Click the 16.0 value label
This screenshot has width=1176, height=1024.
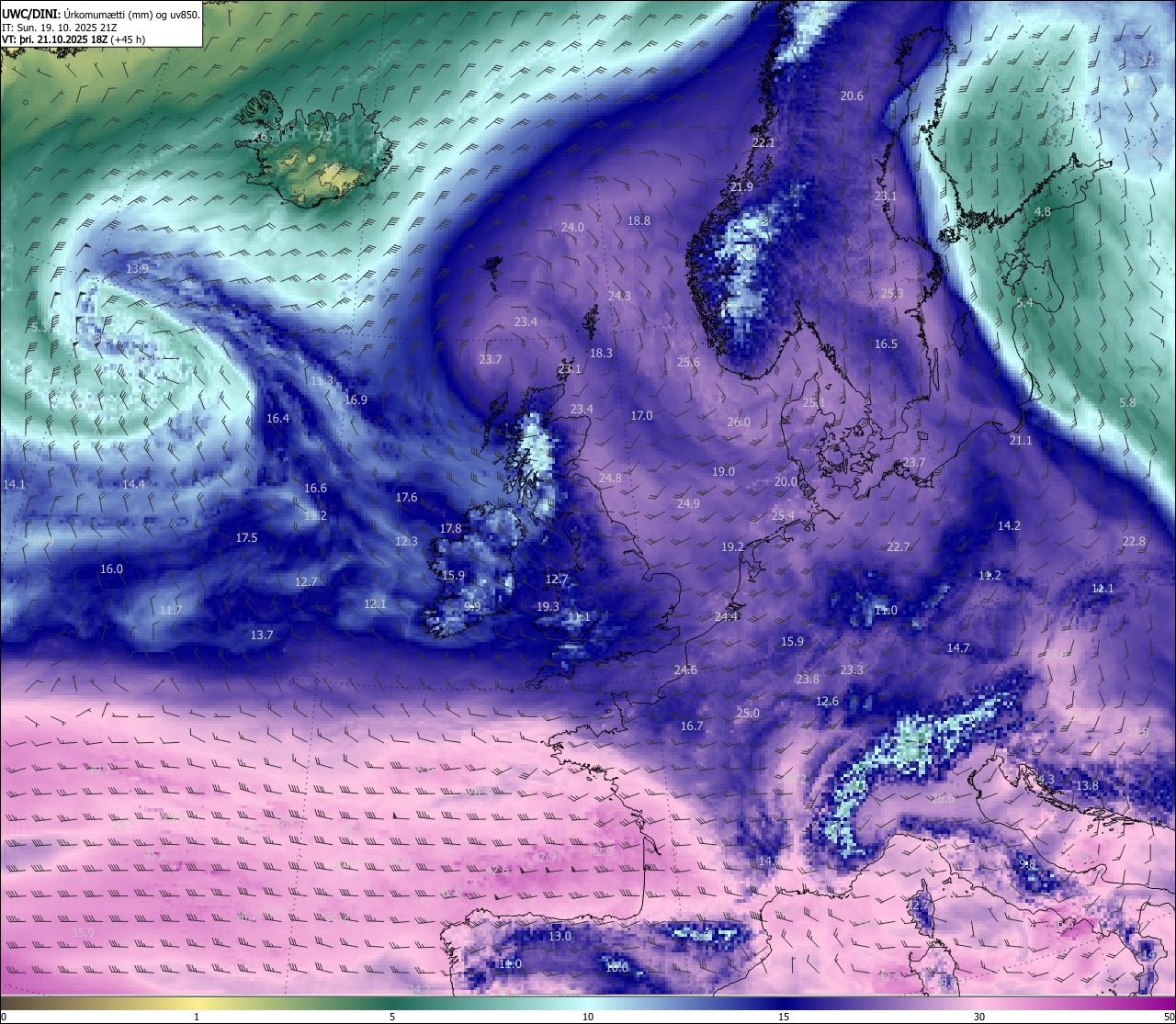(x=111, y=568)
